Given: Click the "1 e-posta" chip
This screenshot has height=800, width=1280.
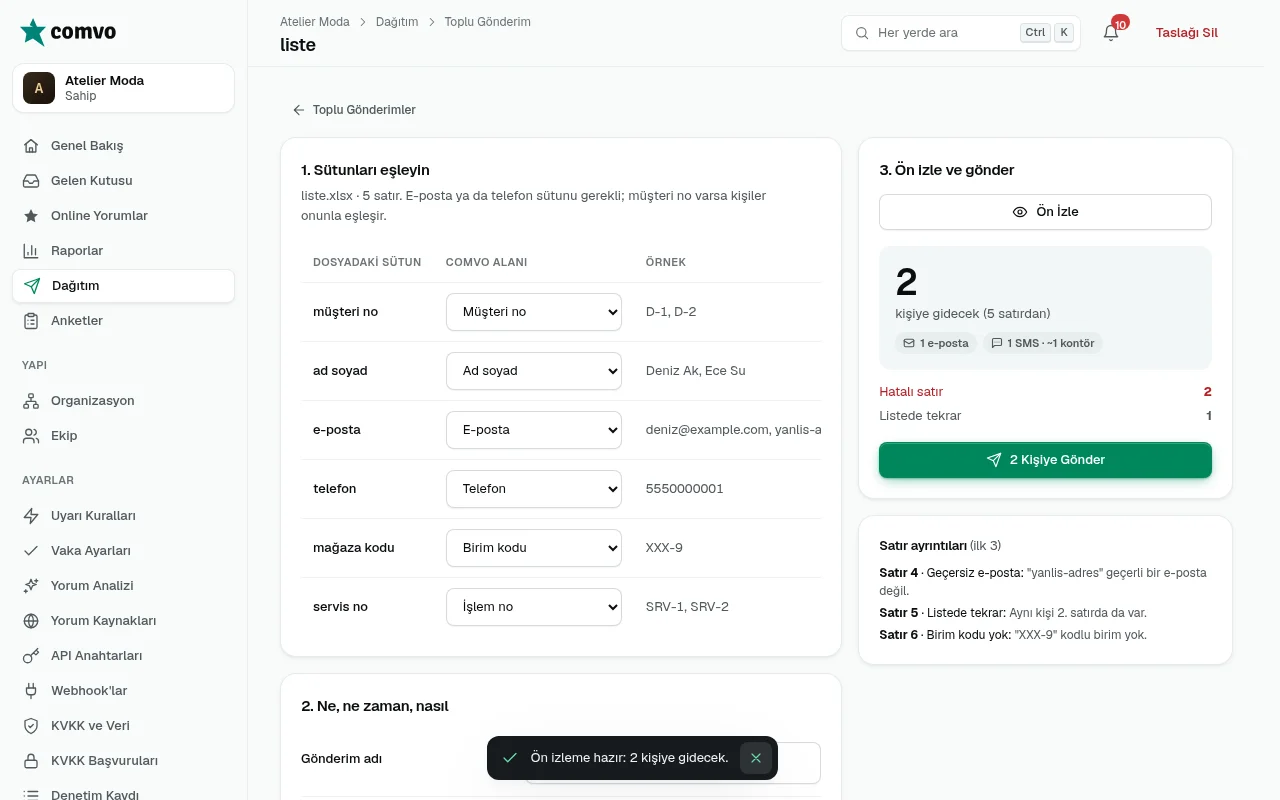Looking at the screenshot, I should click(936, 343).
